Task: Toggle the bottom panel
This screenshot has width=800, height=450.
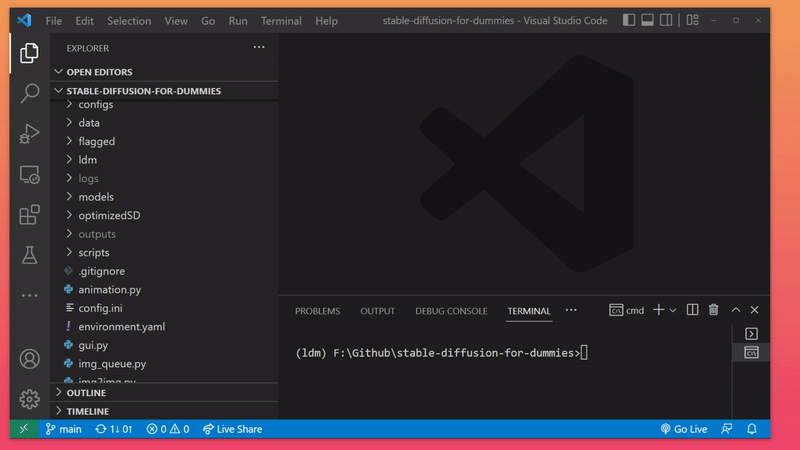Action: tap(647, 20)
